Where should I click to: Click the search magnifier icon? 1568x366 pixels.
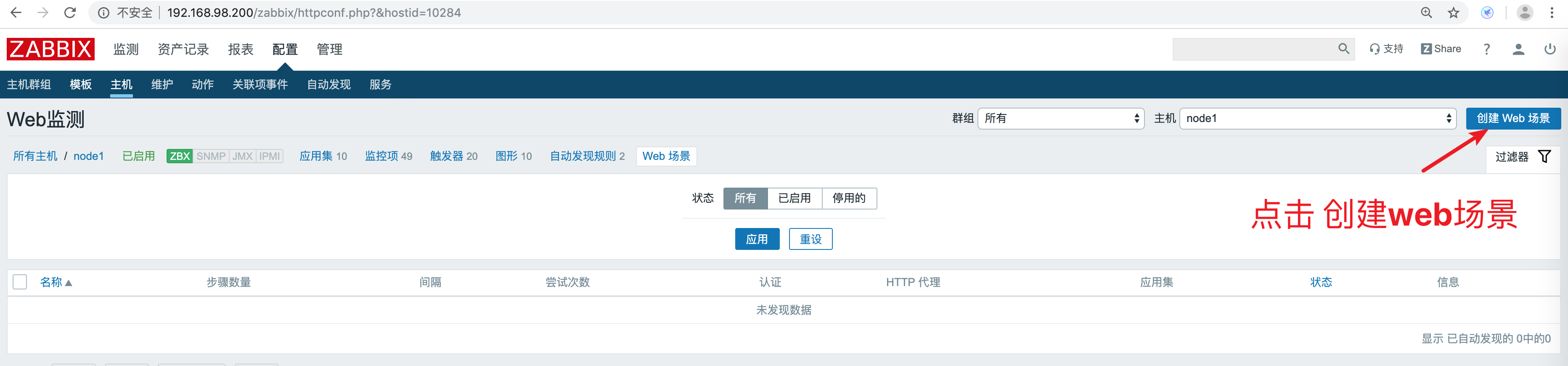[1343, 49]
